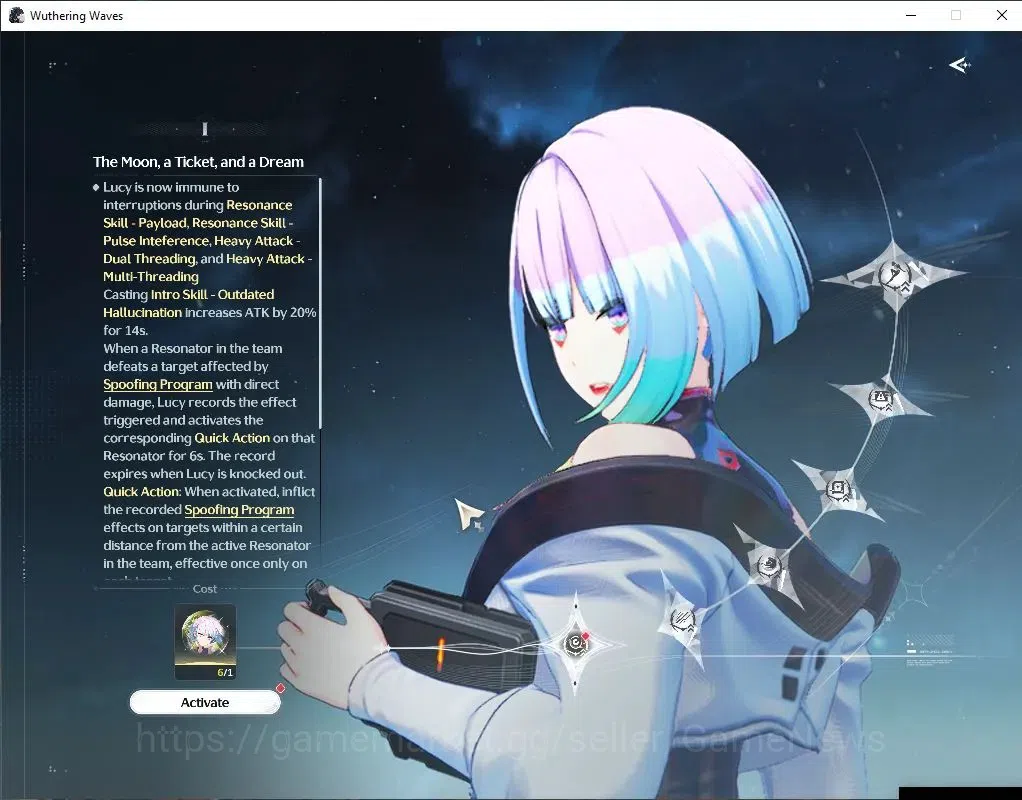Select the chain node with the square monitor icon

[x=838, y=490]
